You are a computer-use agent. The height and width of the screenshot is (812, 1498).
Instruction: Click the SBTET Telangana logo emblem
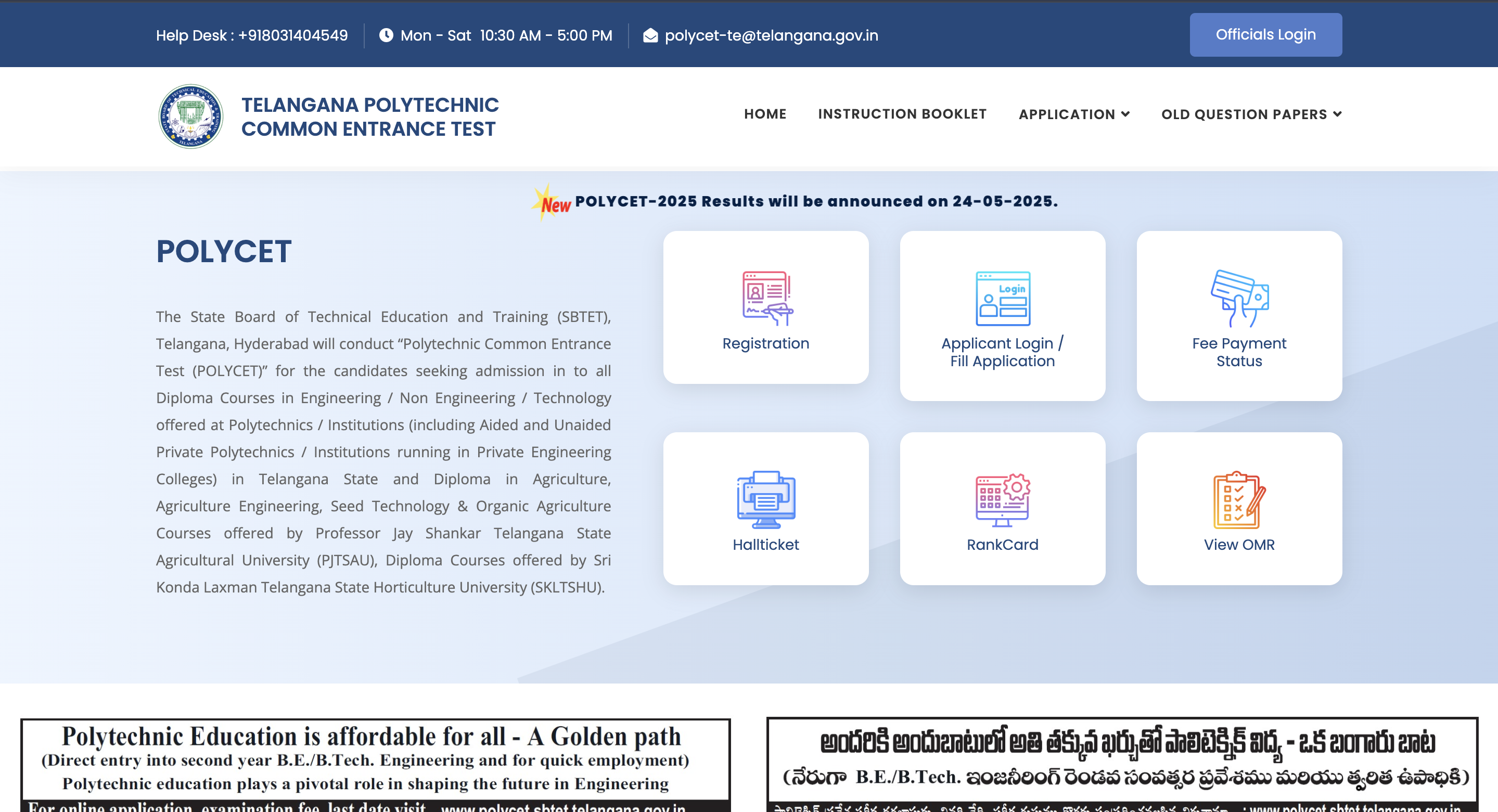tap(191, 116)
